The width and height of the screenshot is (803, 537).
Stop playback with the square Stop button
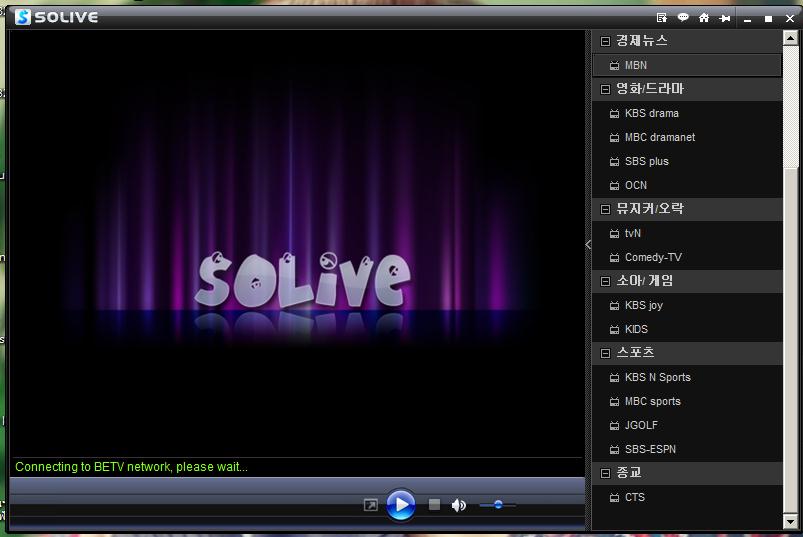pyautogui.click(x=434, y=505)
